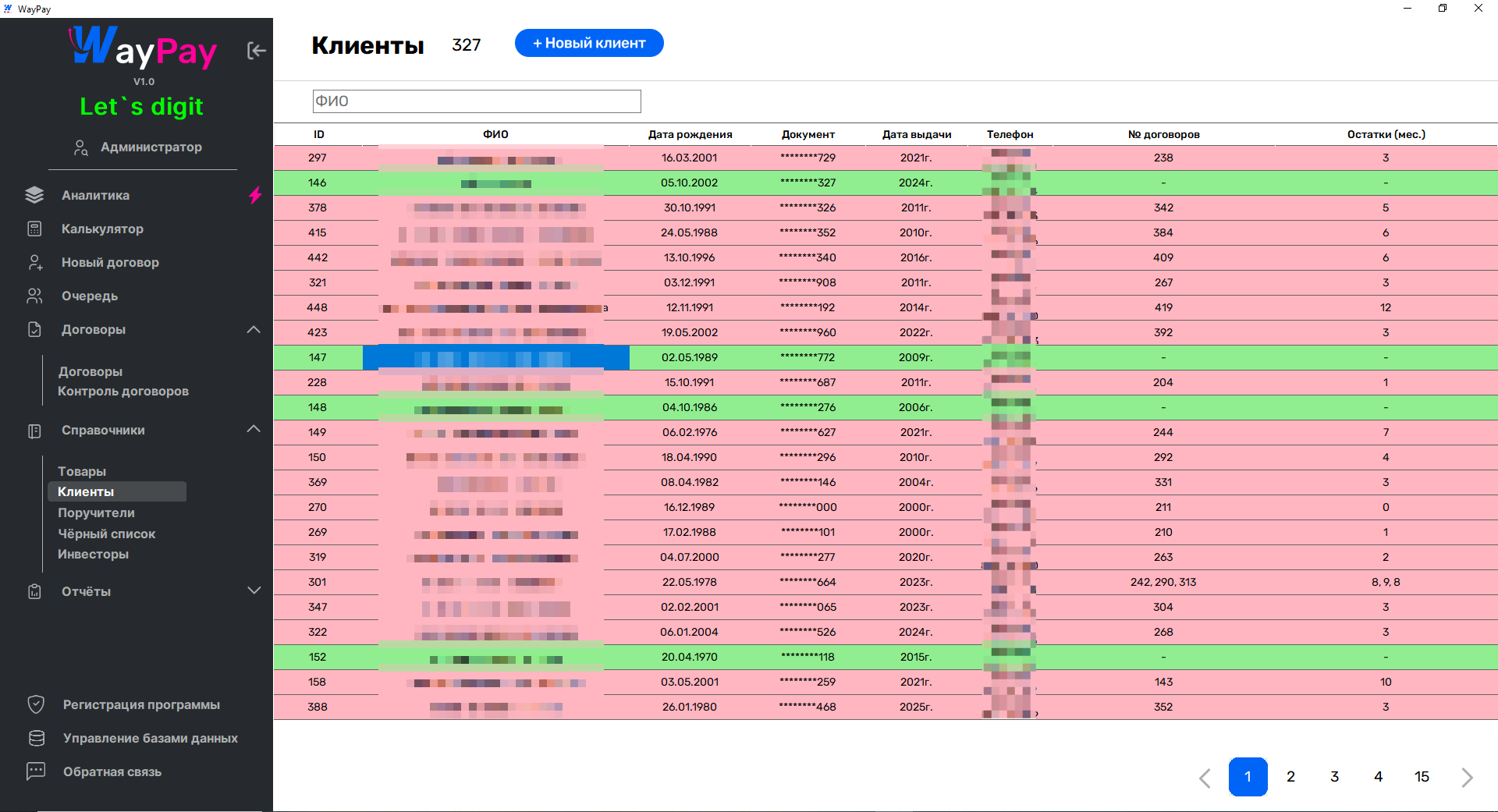Image resolution: width=1498 pixels, height=812 pixels.
Task: Open Обратная связь
Action: (112, 771)
